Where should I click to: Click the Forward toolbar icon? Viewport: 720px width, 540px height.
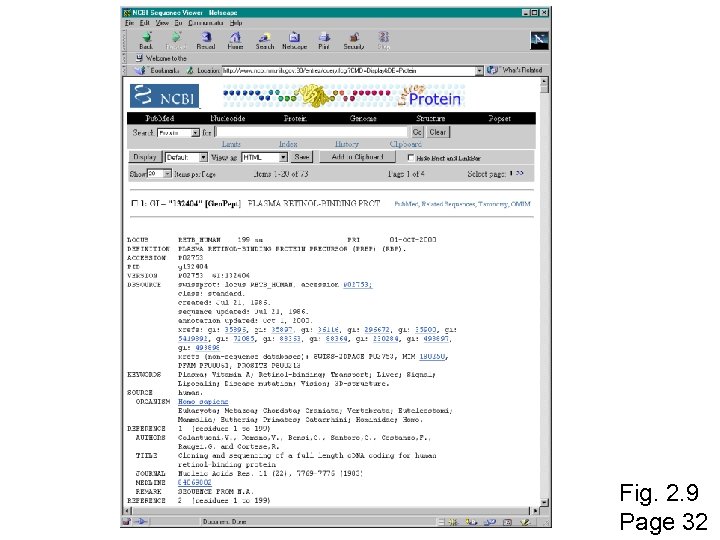pos(176,38)
